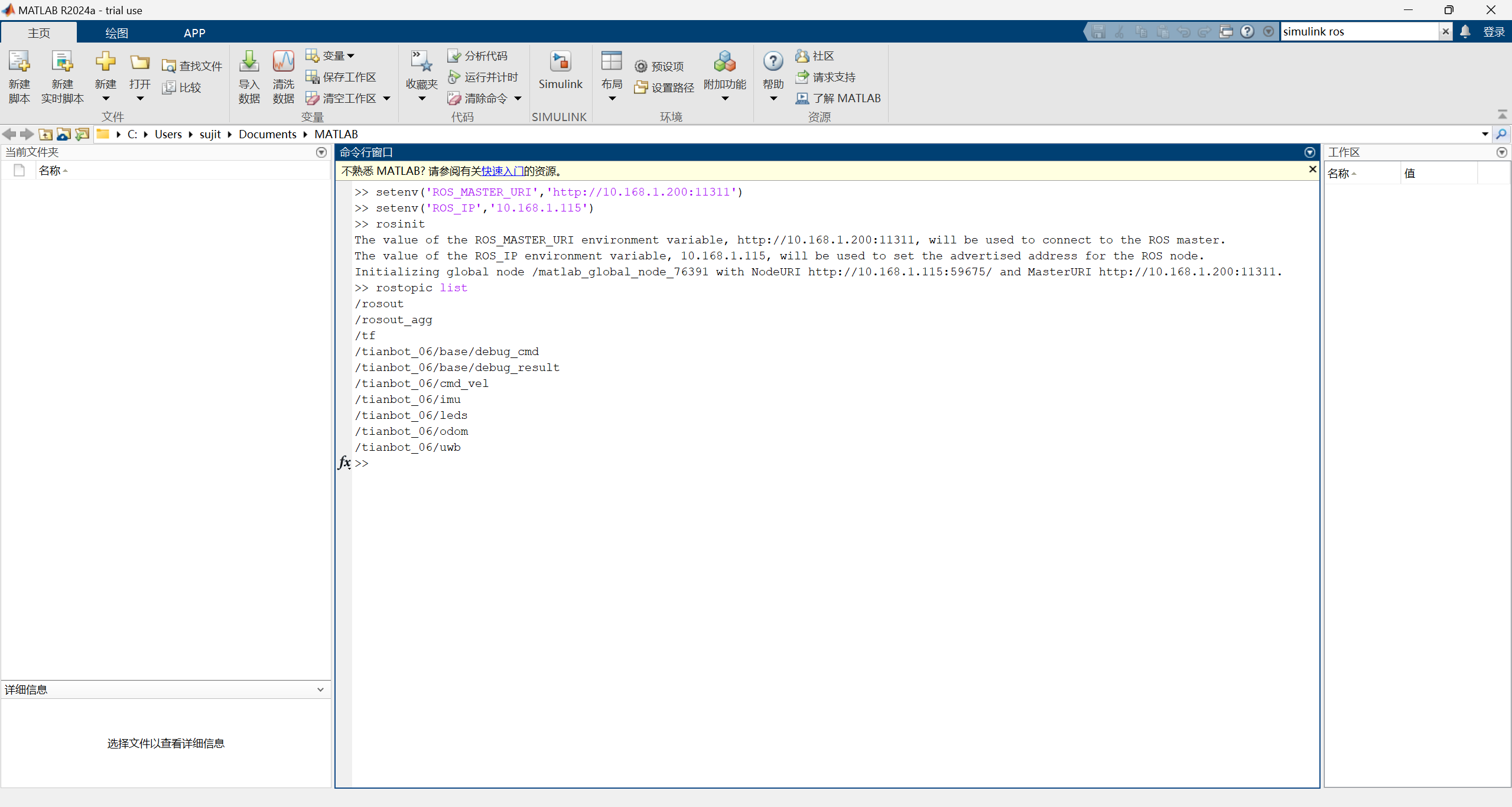Click Clean Data (清洗数据) icon

pyautogui.click(x=283, y=62)
